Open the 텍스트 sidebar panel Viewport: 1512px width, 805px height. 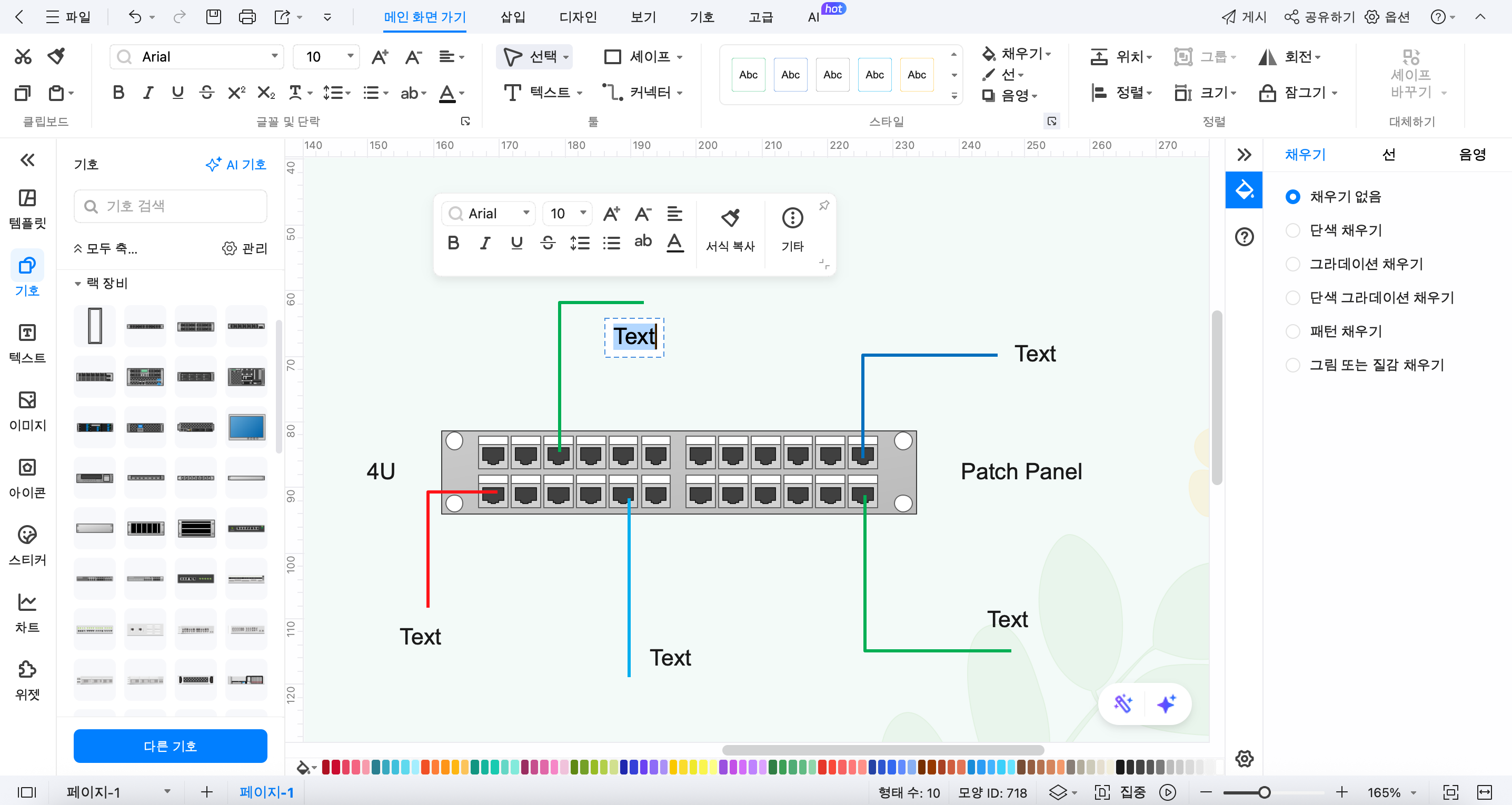click(27, 343)
